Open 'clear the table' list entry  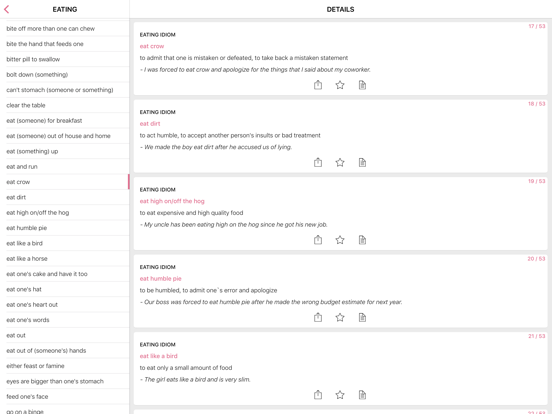[65, 105]
